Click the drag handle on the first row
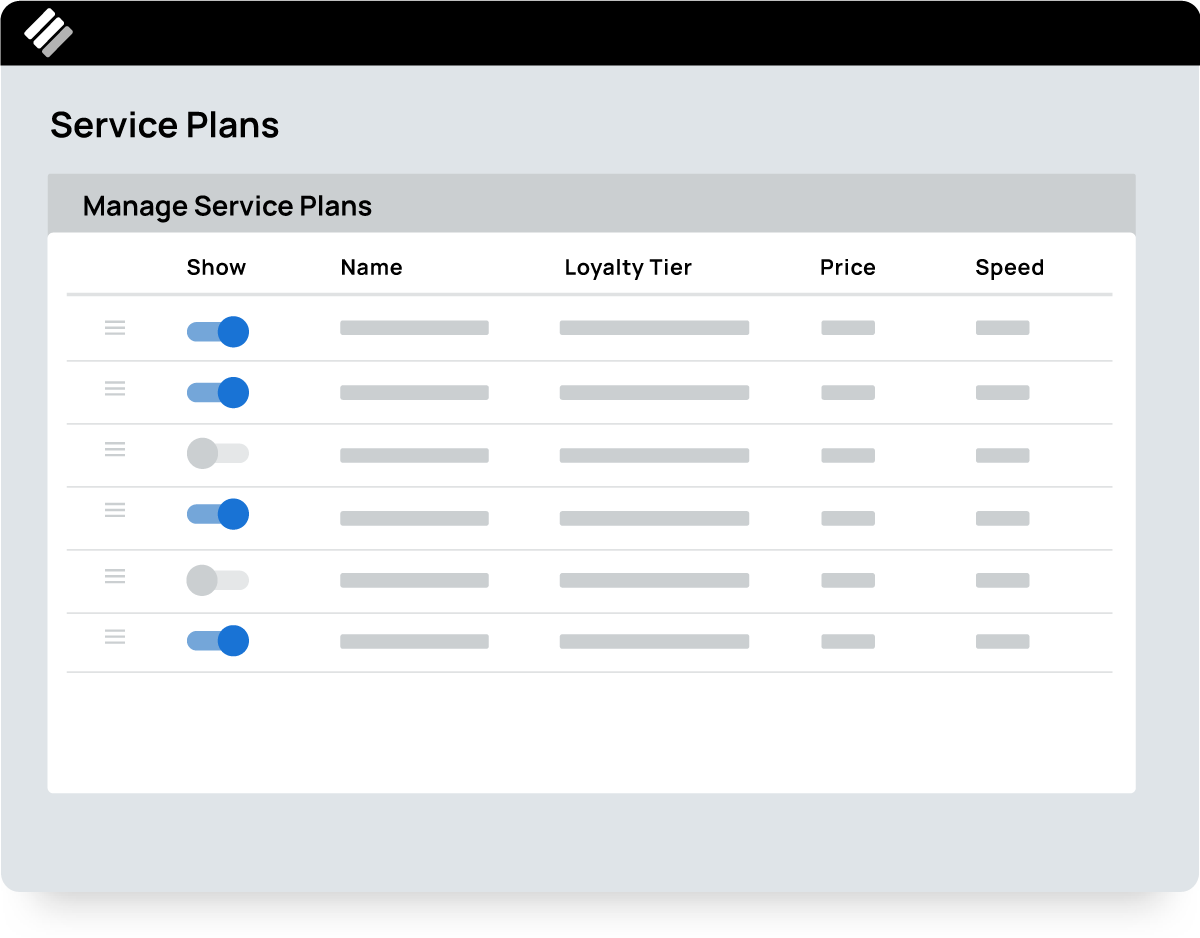The image size is (1200, 938). coord(115,327)
